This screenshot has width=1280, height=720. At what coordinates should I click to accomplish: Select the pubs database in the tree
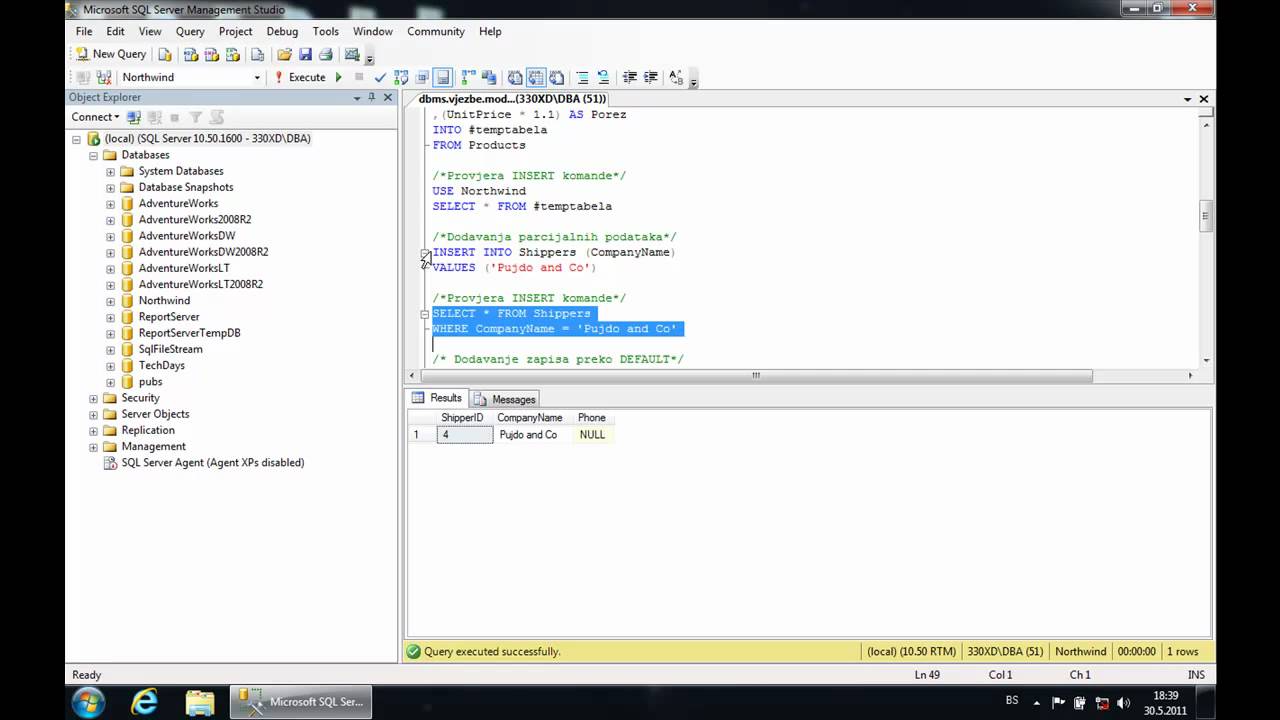pyautogui.click(x=150, y=382)
